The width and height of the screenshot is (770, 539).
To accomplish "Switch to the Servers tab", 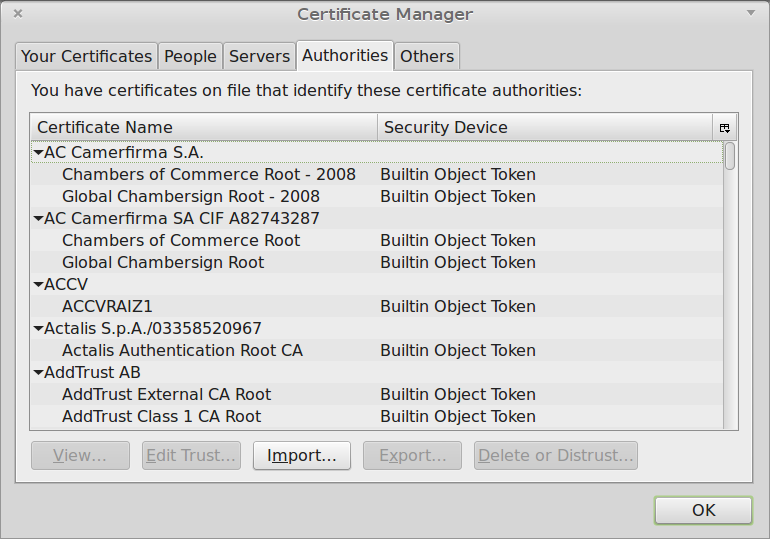I will [259, 57].
